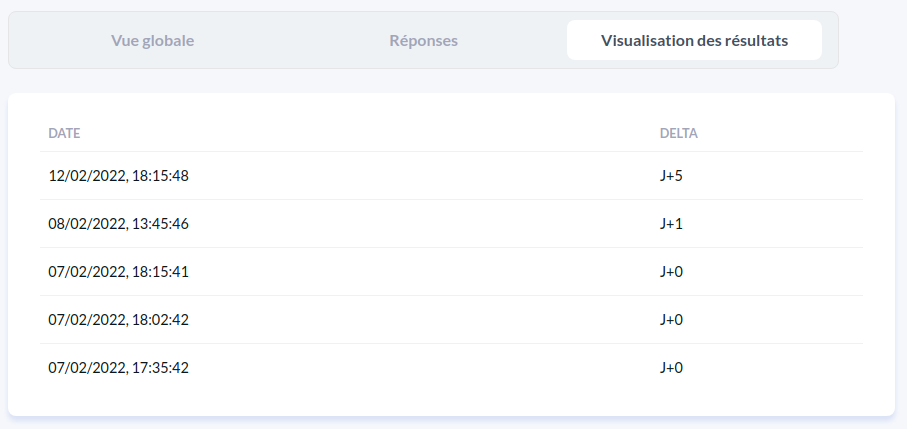
Task: Click the 07/02/2022, 18:02:42 date text
Action: point(118,320)
